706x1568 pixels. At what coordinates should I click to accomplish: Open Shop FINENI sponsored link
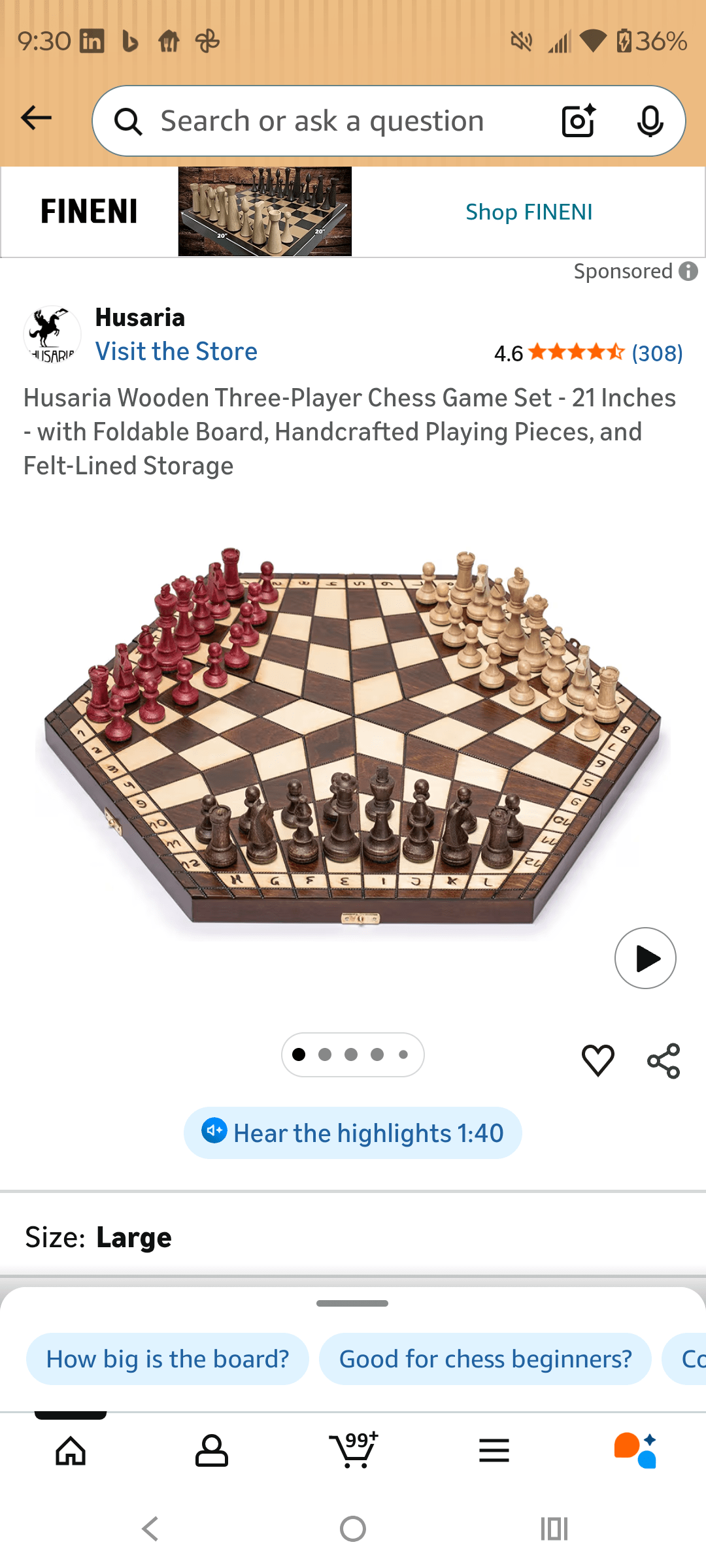point(529,212)
